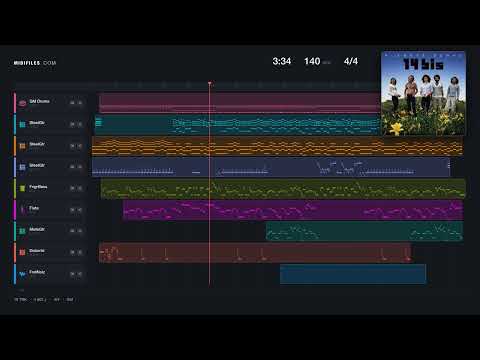Image resolution: width=480 pixels, height=360 pixels.
Task: Mute the MuteGtr track
Action: (72, 231)
